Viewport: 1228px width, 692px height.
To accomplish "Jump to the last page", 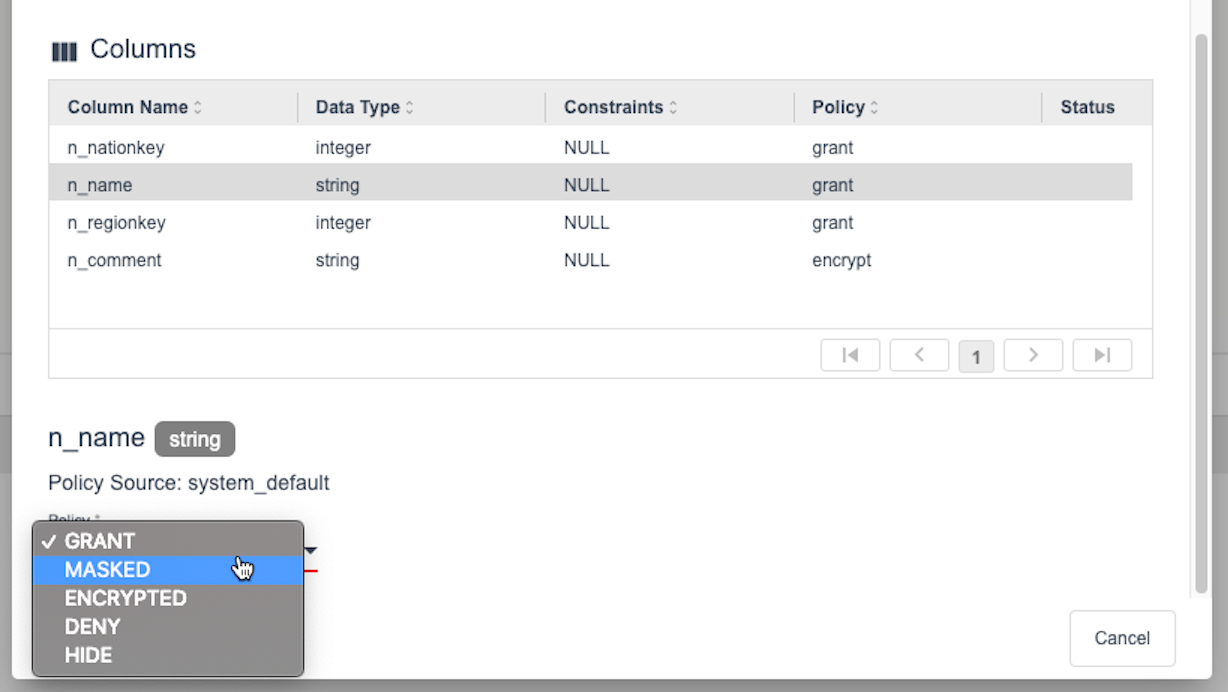I will 1102,355.
